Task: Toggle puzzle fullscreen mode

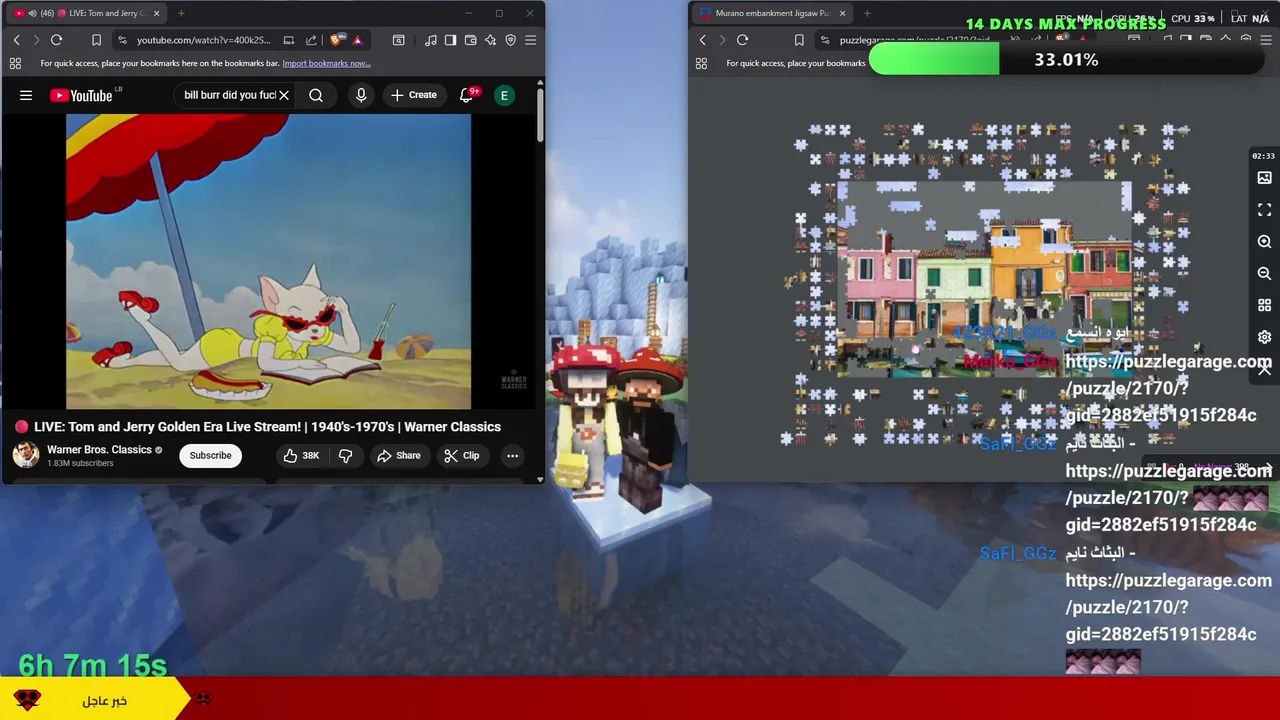Action: pyautogui.click(x=1264, y=210)
